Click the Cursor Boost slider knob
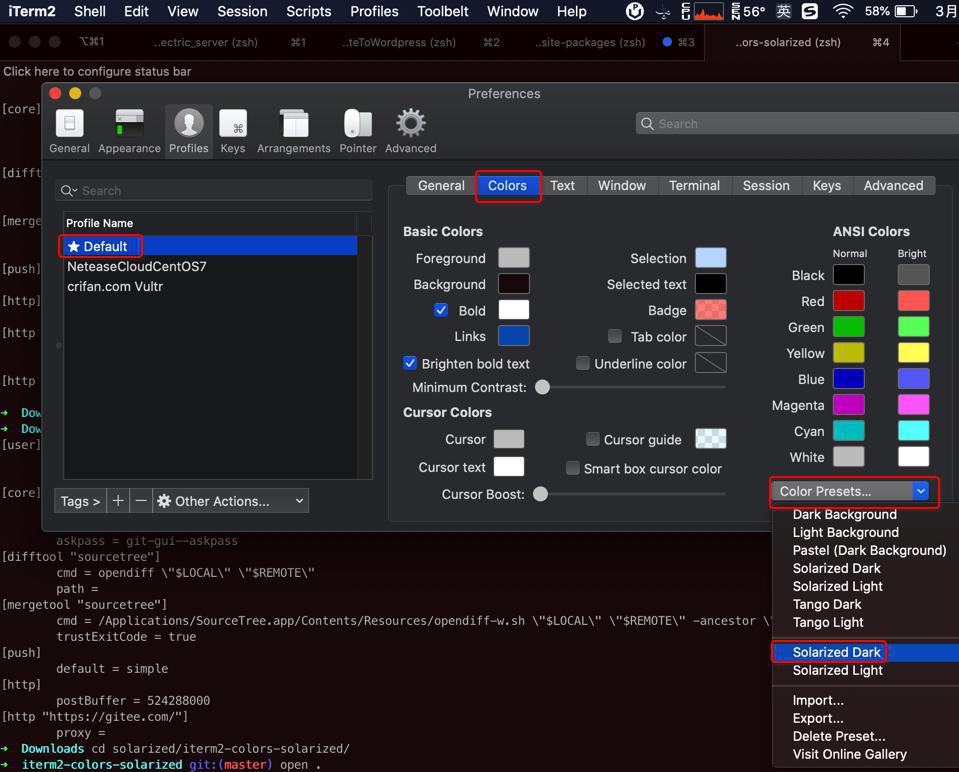The image size is (959, 772). click(541, 494)
